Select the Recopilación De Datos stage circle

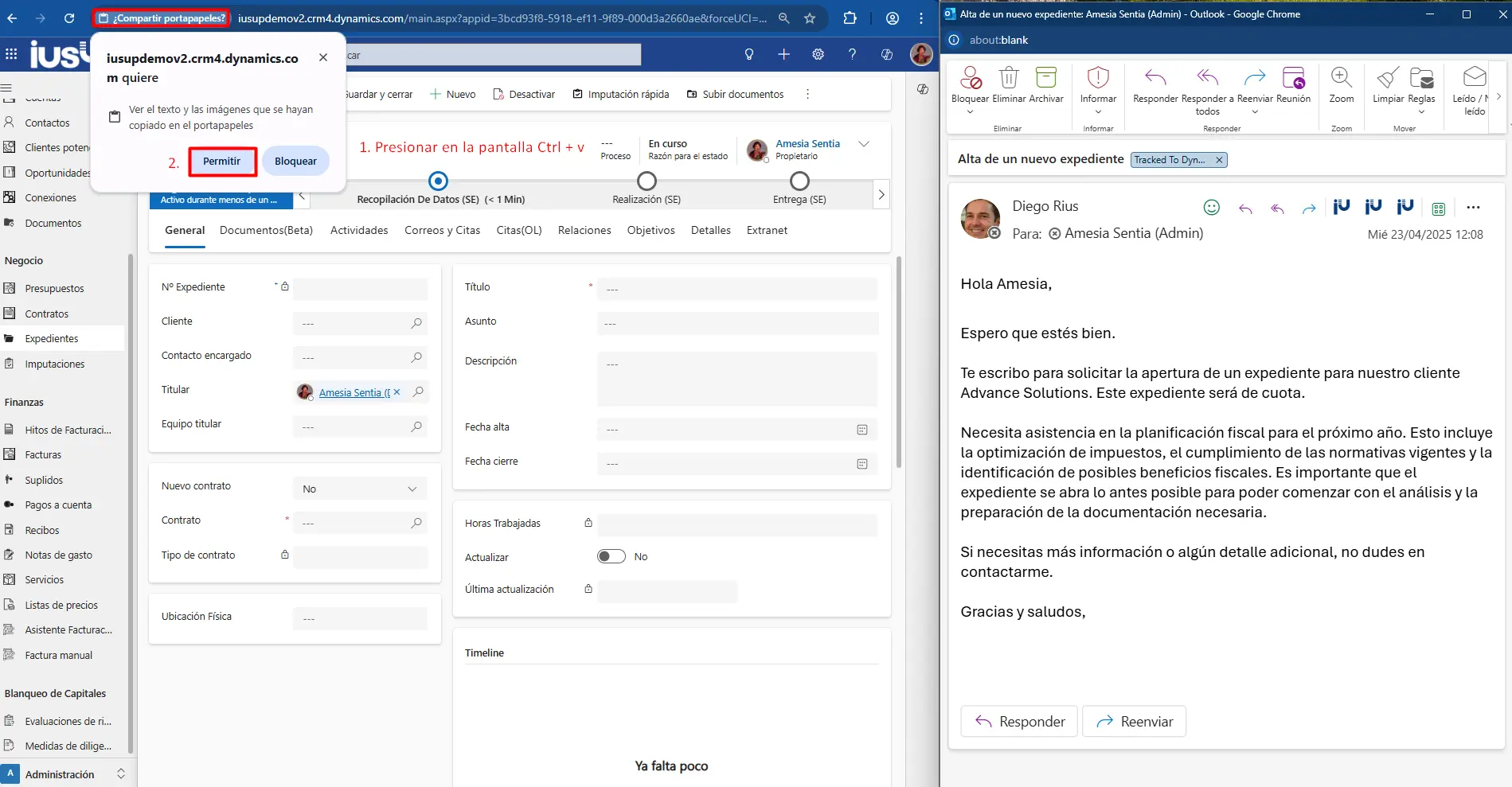438,181
